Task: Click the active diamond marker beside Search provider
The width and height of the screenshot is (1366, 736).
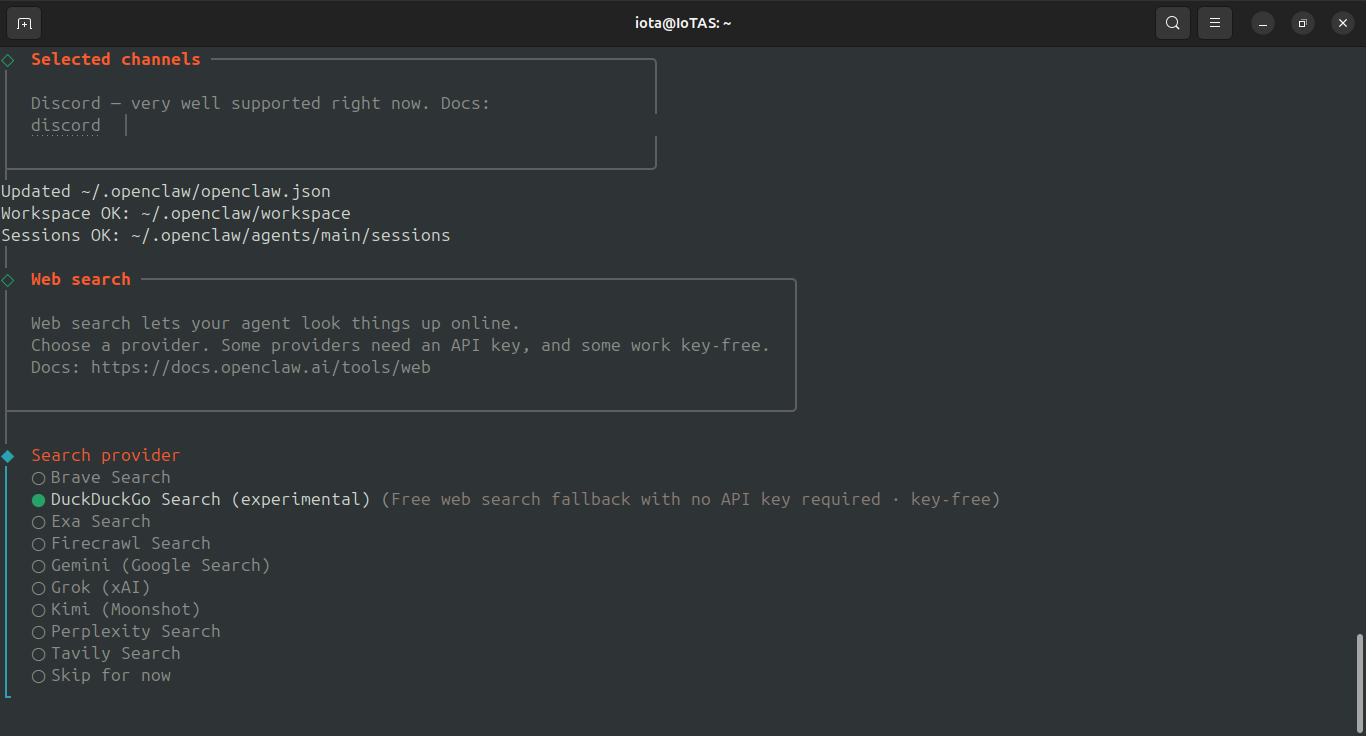Action: pos(8,456)
